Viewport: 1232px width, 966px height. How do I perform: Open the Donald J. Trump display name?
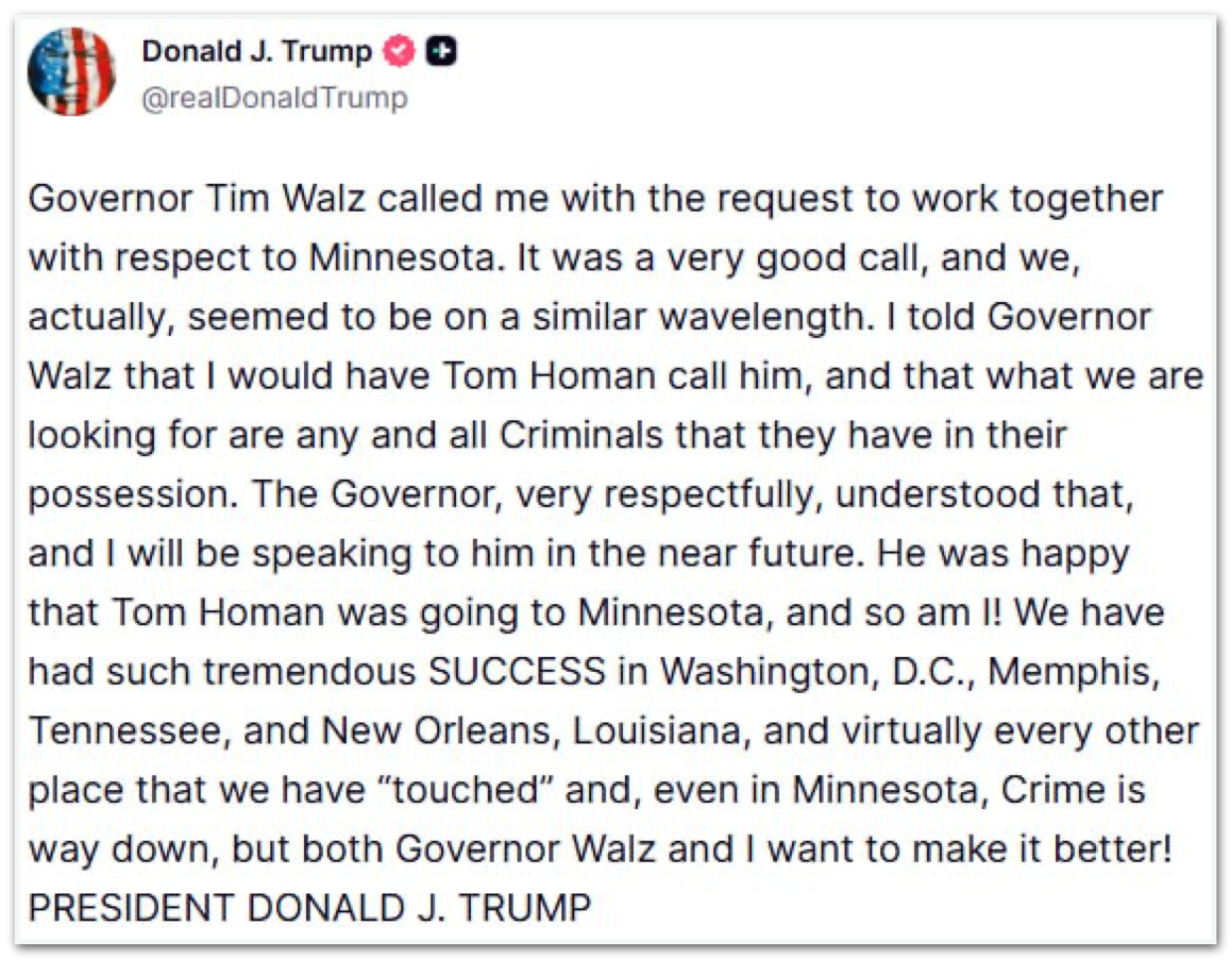point(256,52)
